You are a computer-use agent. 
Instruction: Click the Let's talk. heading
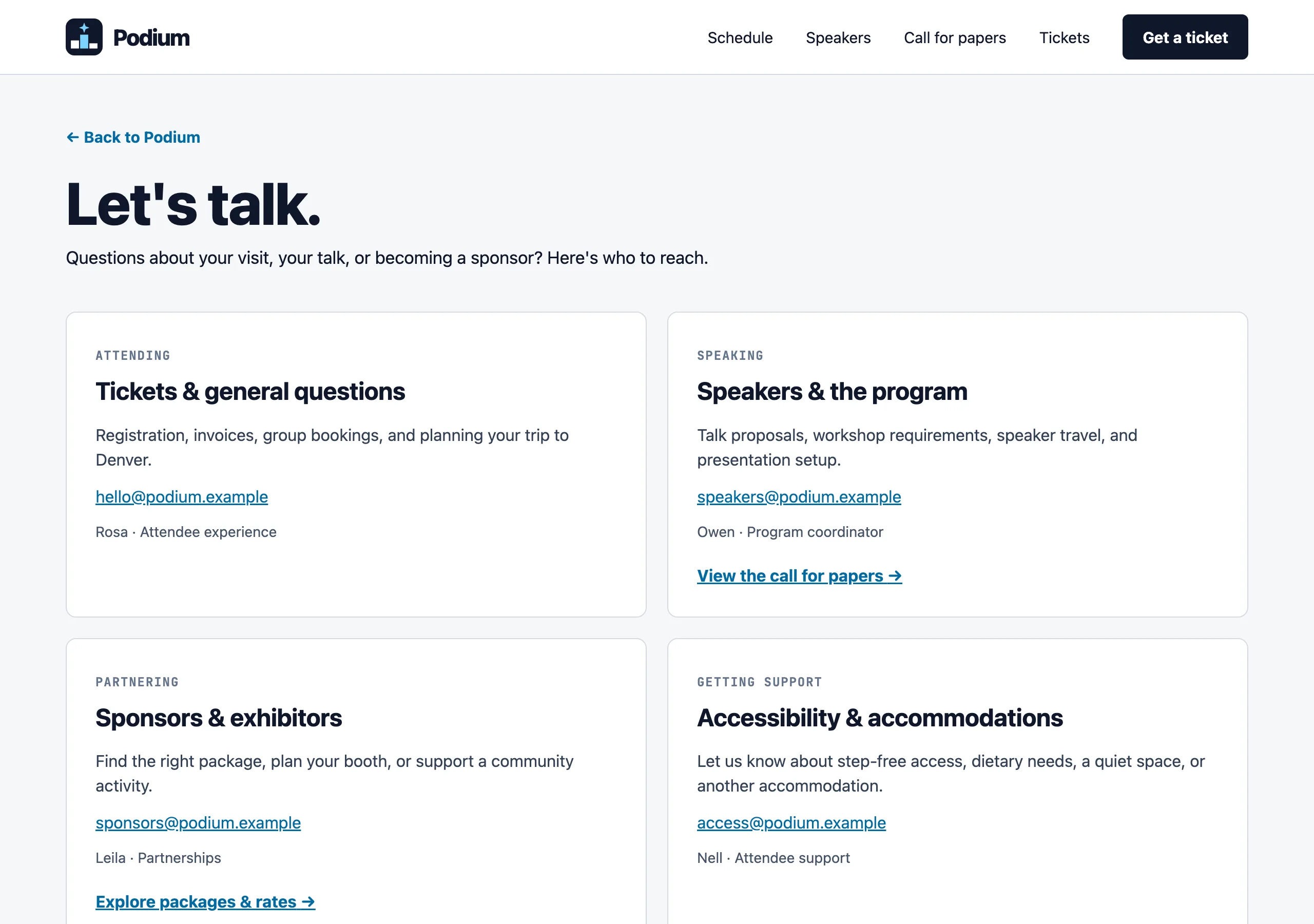point(193,204)
